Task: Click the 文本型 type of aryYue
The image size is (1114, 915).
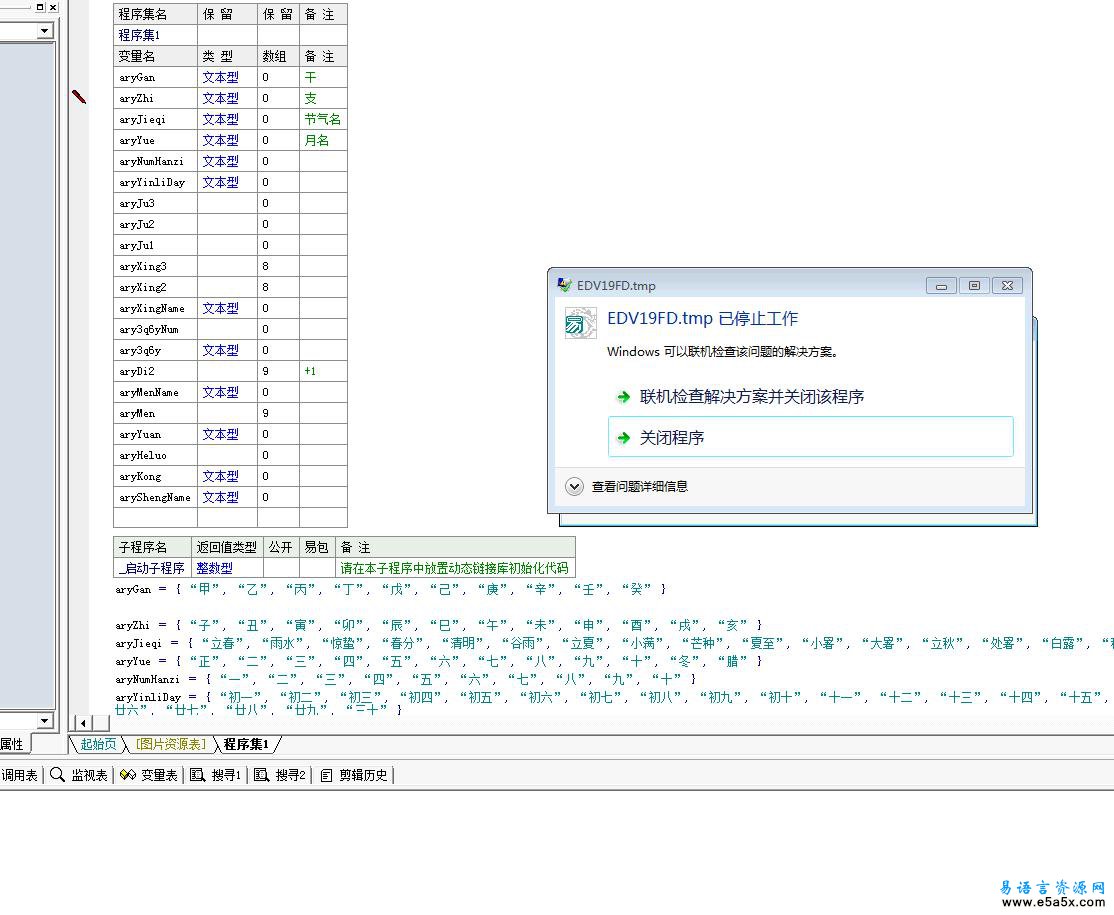Action: point(227,140)
